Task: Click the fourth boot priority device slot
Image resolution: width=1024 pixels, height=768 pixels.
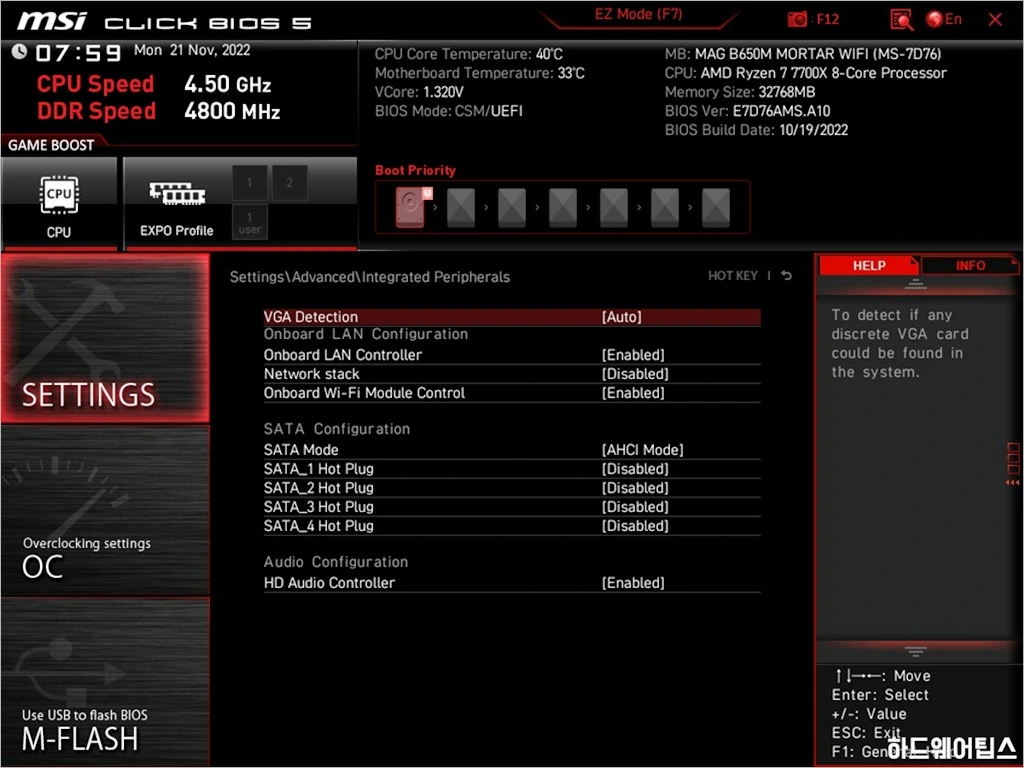Action: (563, 207)
